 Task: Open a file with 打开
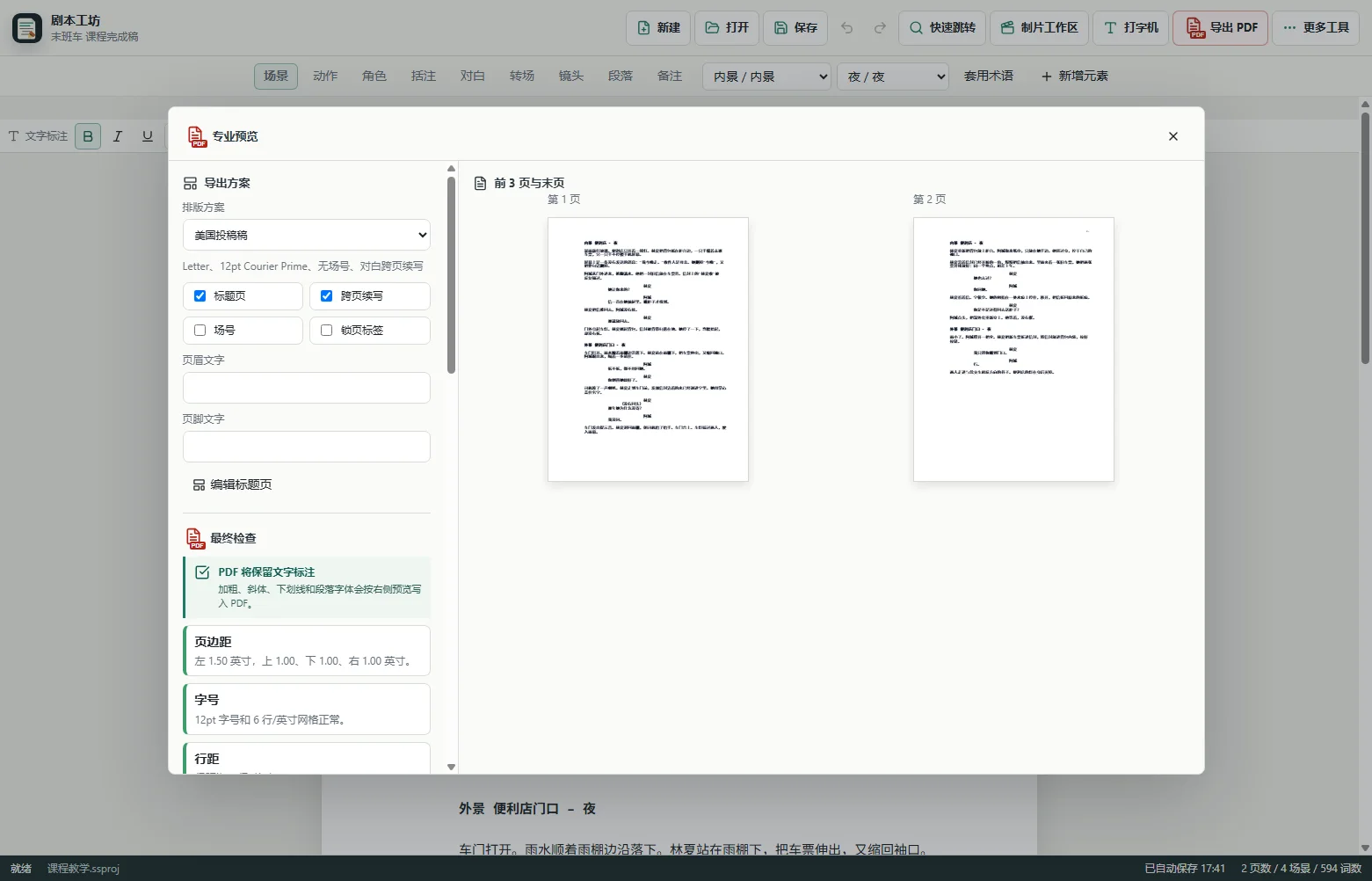[727, 28]
